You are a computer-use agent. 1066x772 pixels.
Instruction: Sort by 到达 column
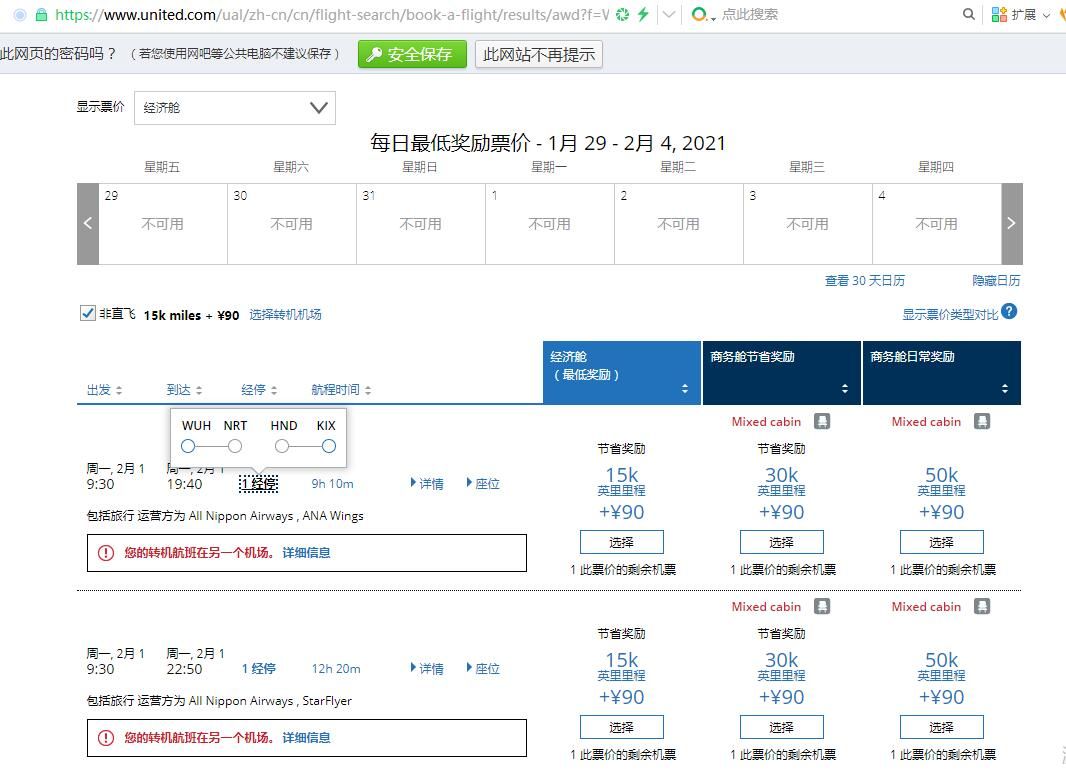pyautogui.click(x=184, y=389)
